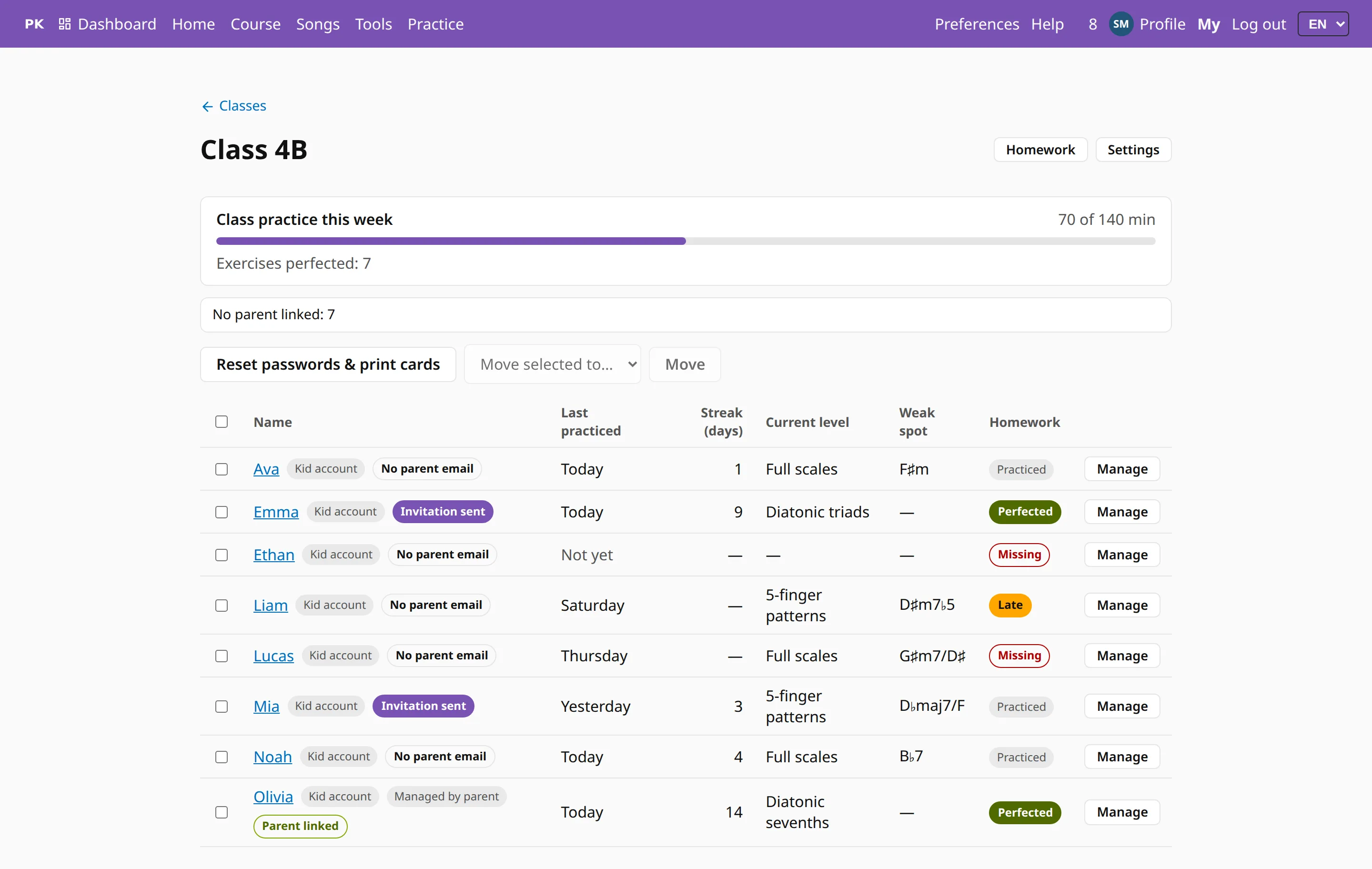
Task: Open Practice from the top bar
Action: pyautogui.click(x=435, y=24)
